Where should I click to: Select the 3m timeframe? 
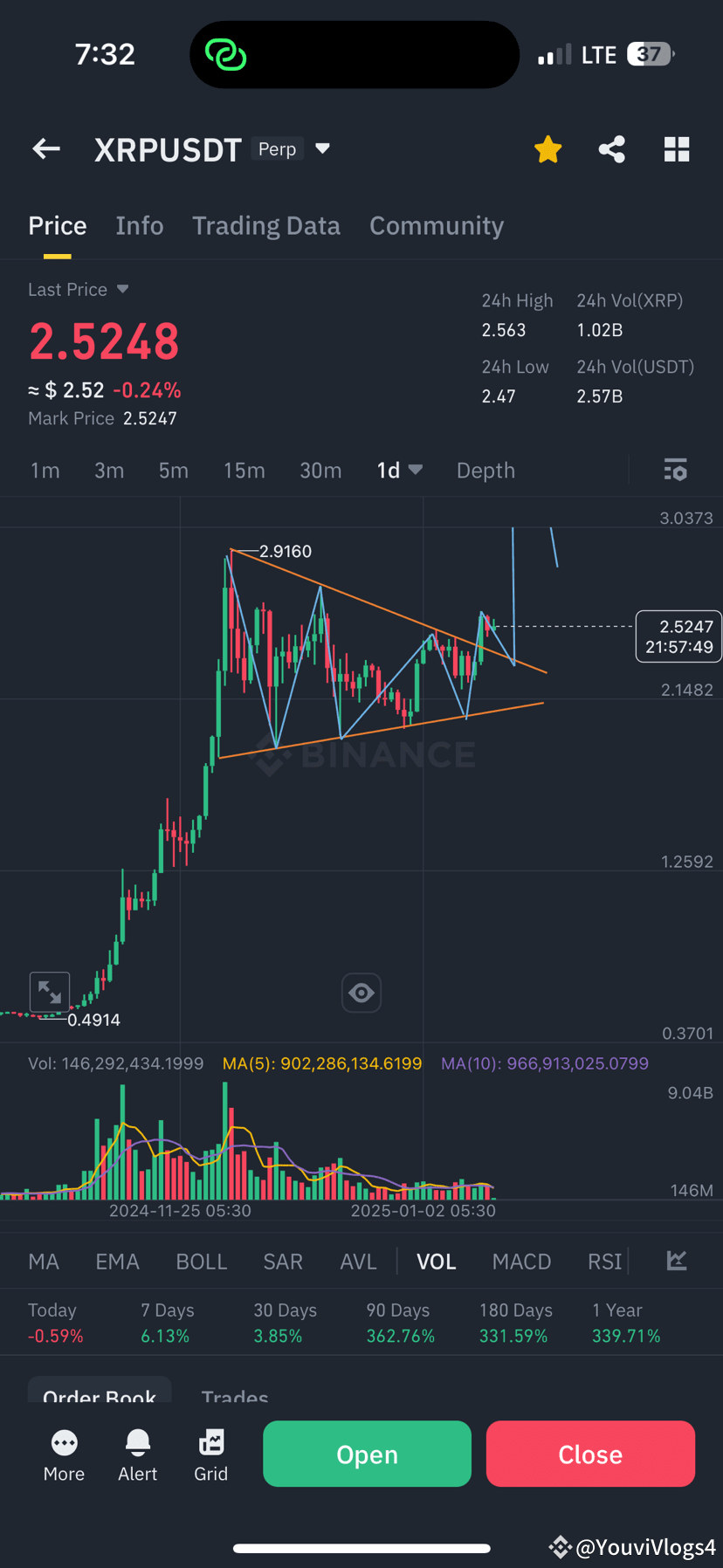(109, 471)
